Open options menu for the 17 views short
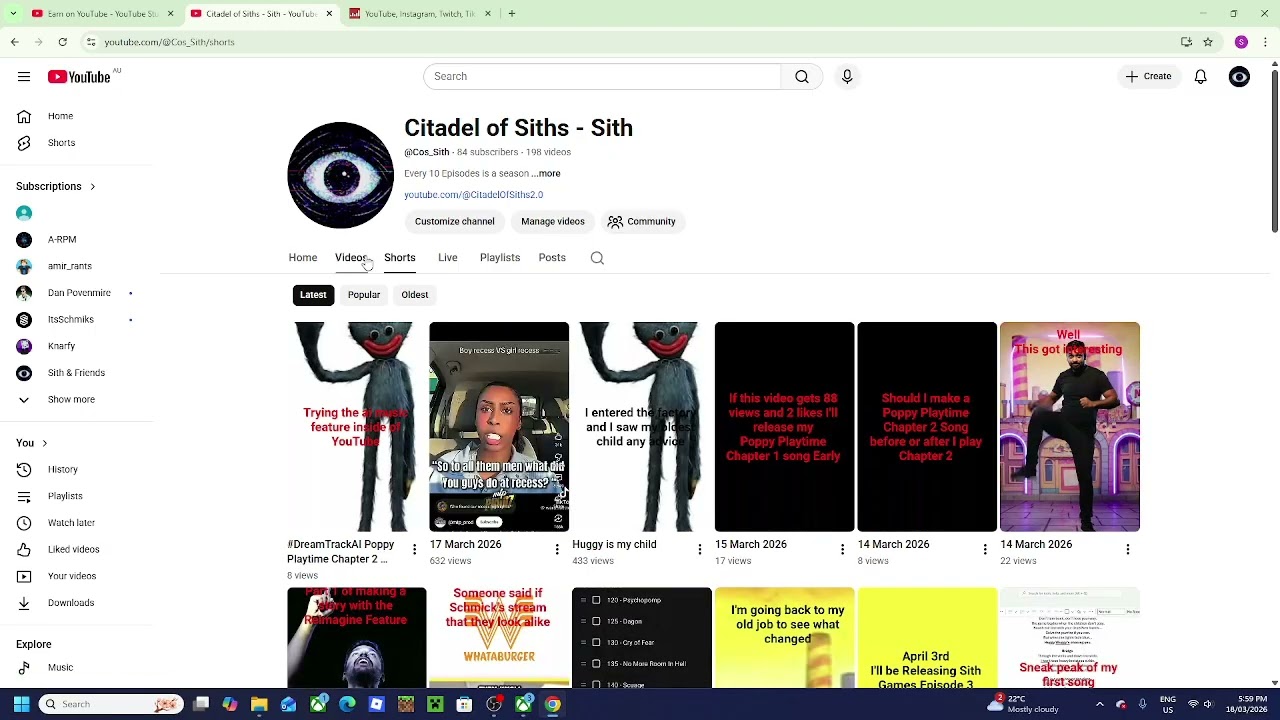Screen dimensions: 1280x720 click(x=842, y=549)
